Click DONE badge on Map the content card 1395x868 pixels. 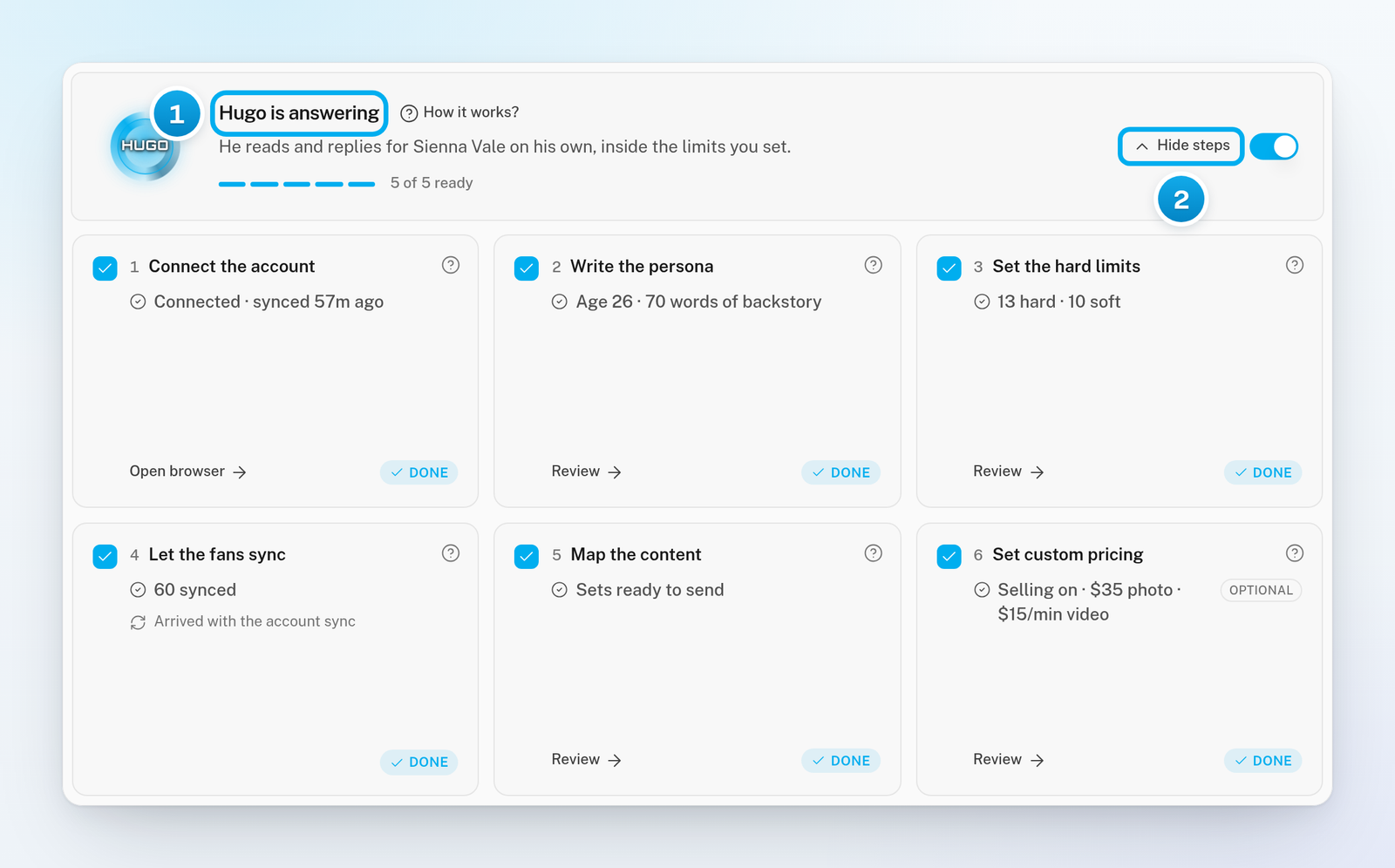[x=840, y=761]
